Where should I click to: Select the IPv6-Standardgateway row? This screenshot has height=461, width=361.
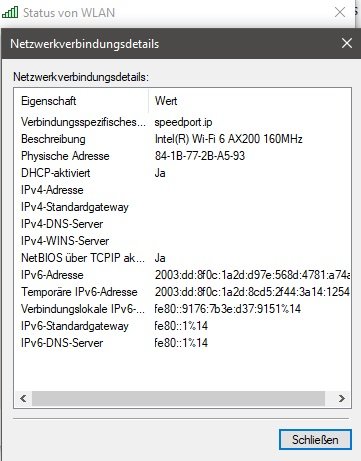pos(182,326)
